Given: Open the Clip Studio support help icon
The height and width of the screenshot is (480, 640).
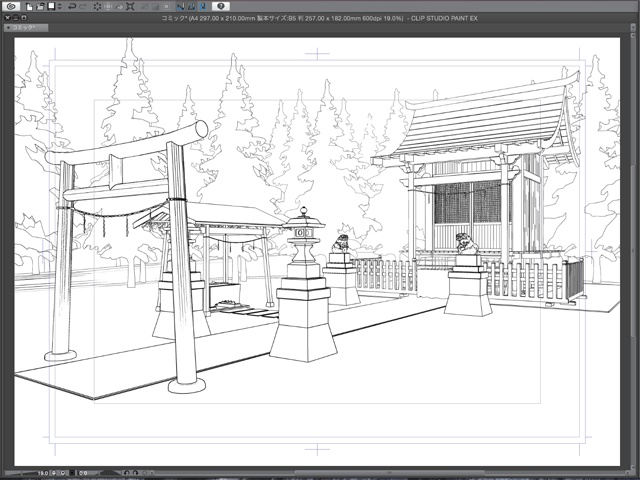Looking at the screenshot, I should (221, 6).
